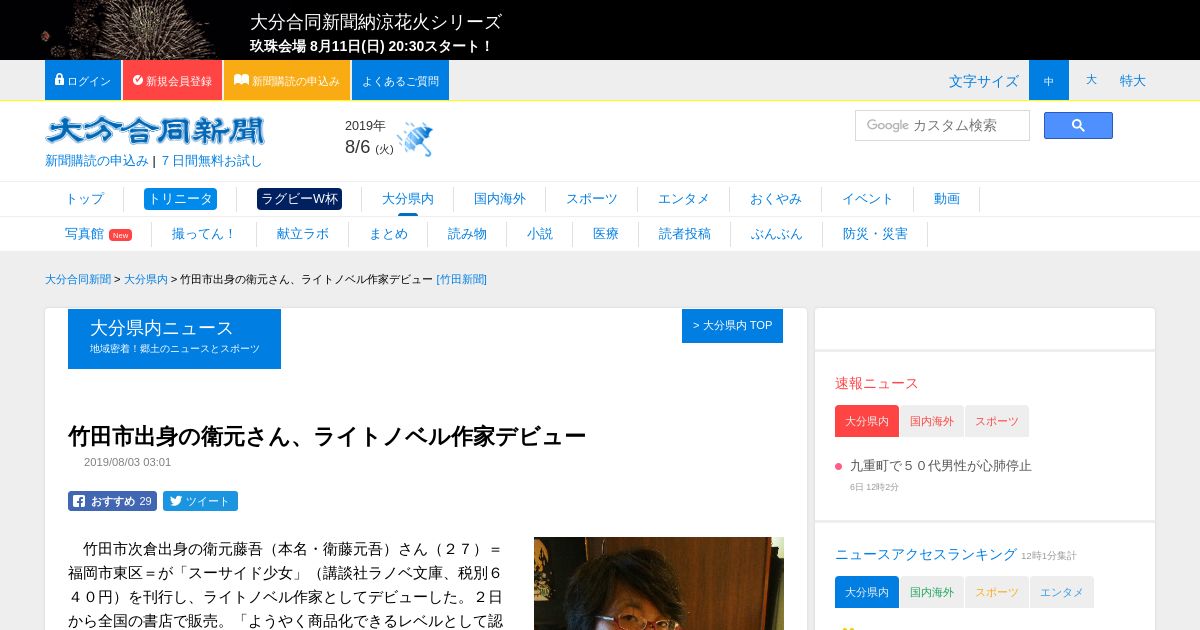Set text size to 中

point(1049,80)
